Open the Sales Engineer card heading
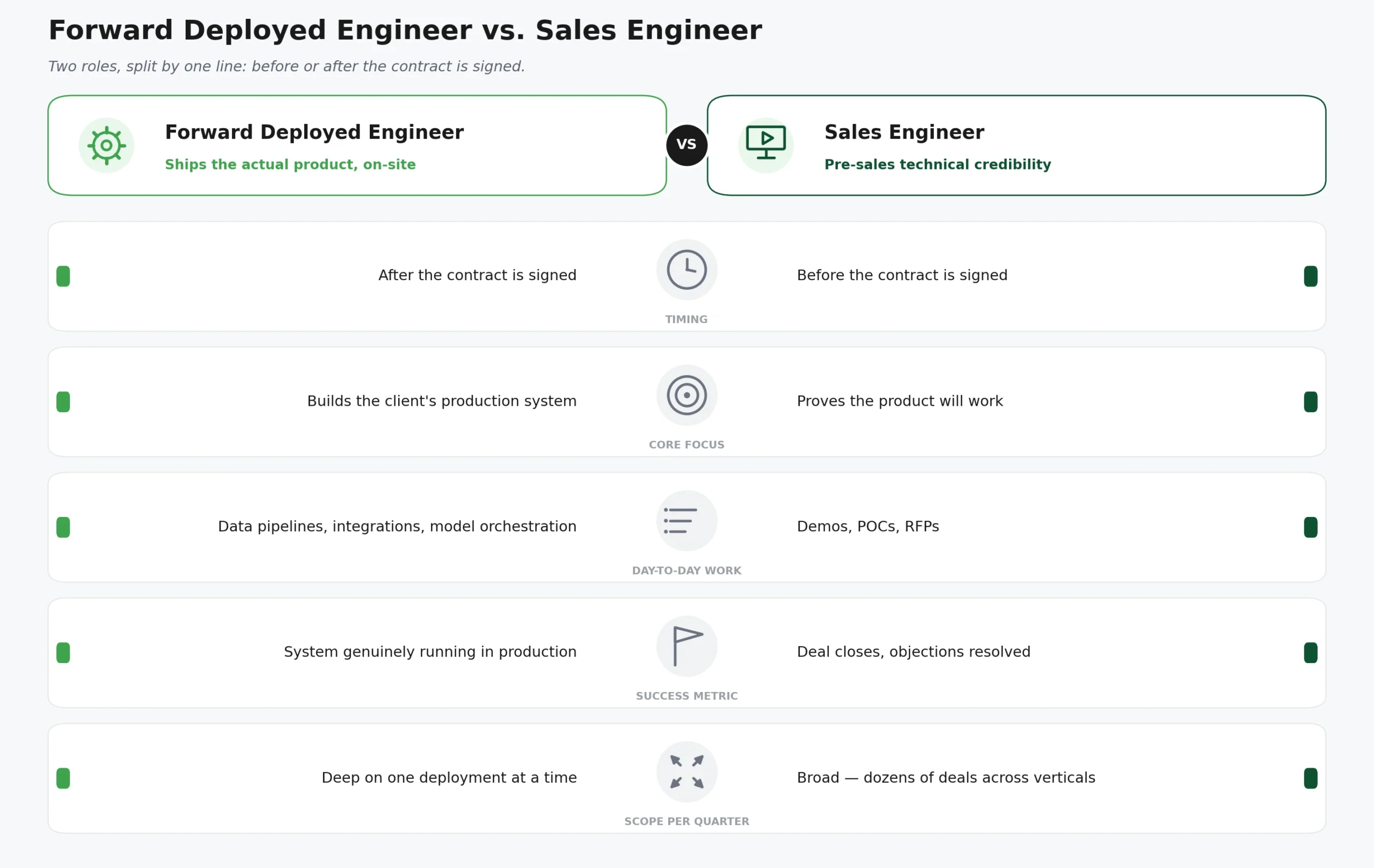The height and width of the screenshot is (868, 1374). point(904,133)
